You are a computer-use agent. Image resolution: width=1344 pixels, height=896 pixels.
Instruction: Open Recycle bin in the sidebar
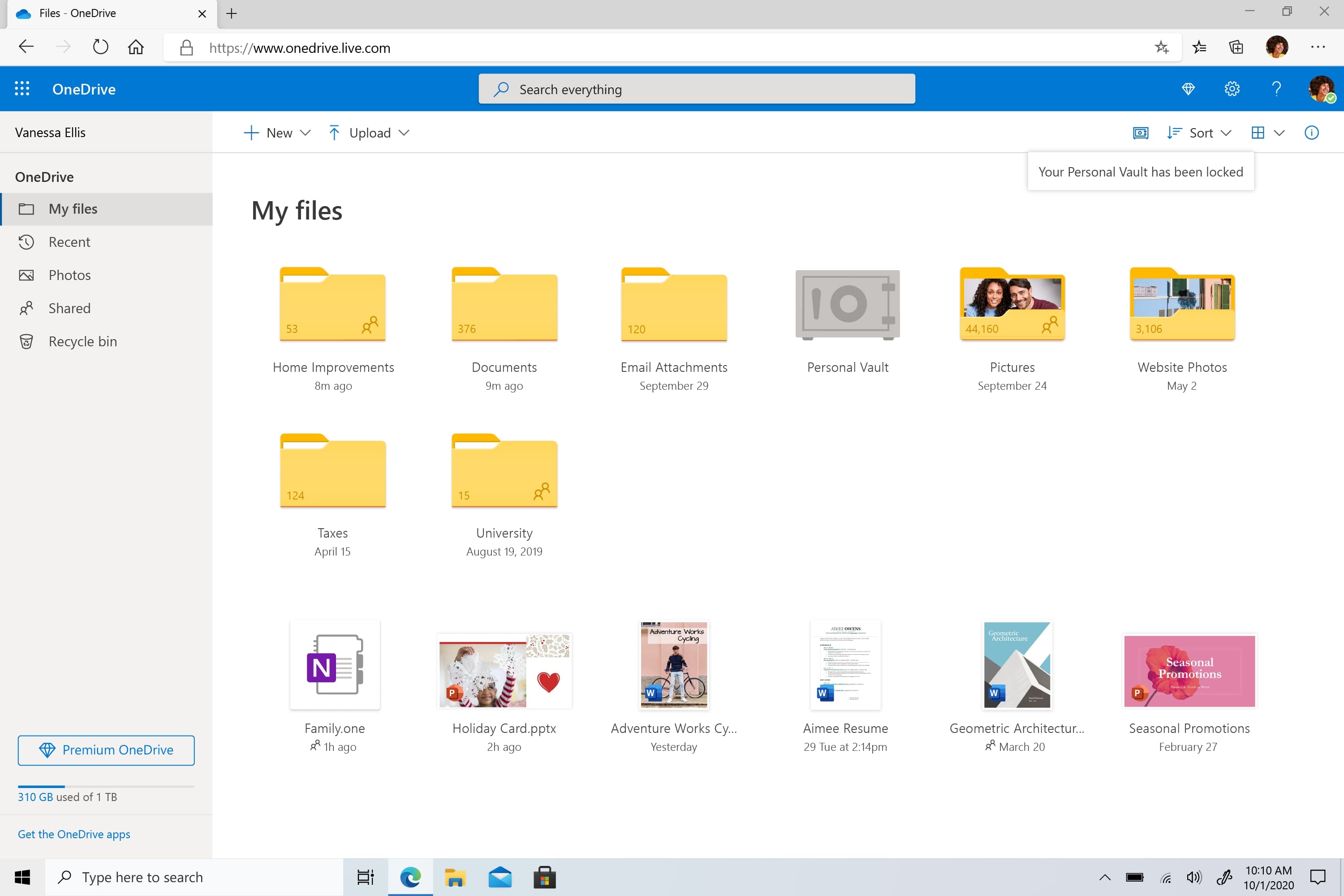tap(106, 341)
